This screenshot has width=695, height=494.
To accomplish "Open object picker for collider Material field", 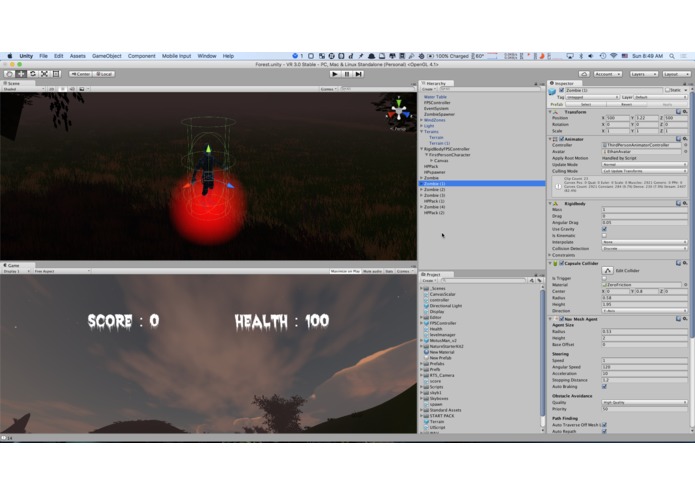I will [x=685, y=285].
